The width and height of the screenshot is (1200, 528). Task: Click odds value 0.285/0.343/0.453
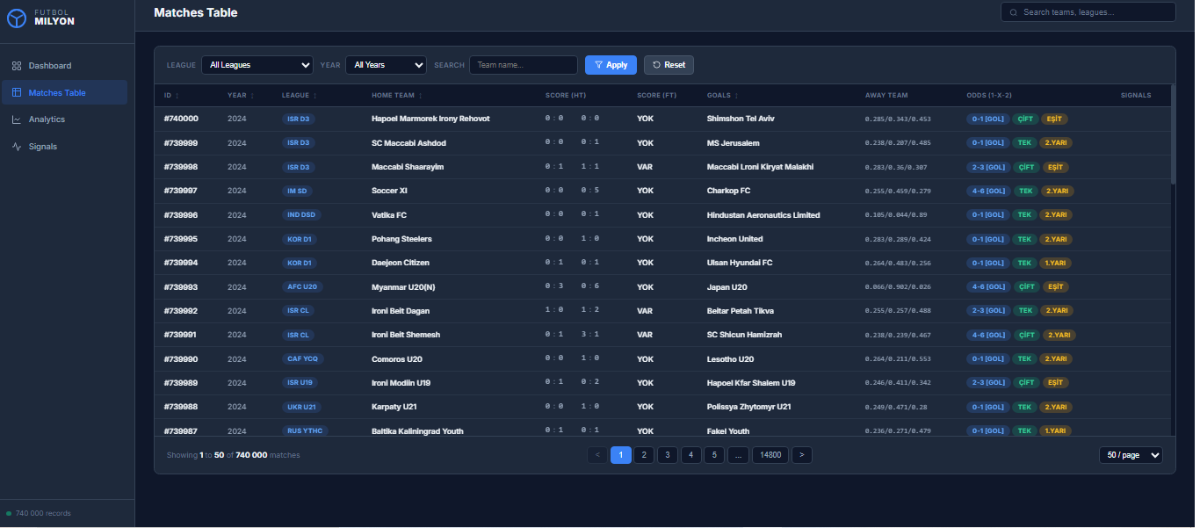(x=898, y=119)
